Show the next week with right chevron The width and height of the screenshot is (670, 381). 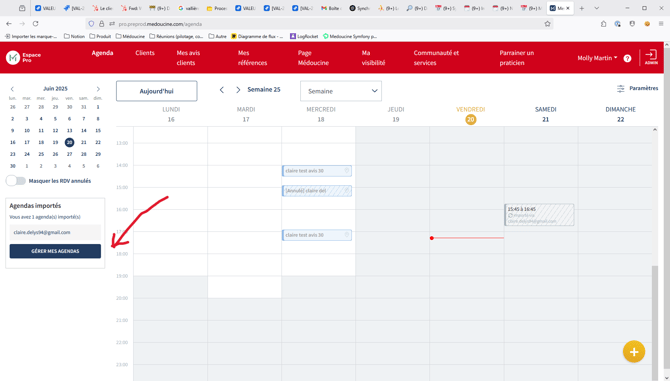coord(238,90)
